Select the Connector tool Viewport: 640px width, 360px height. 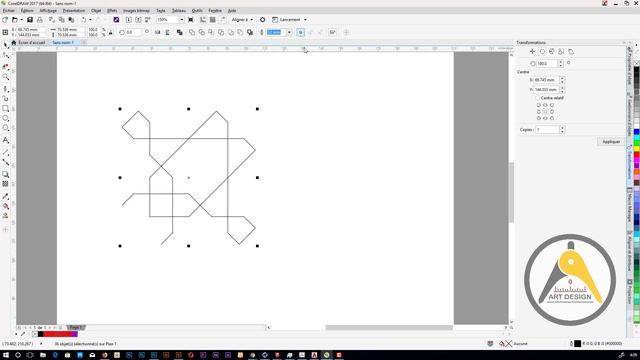[6, 162]
